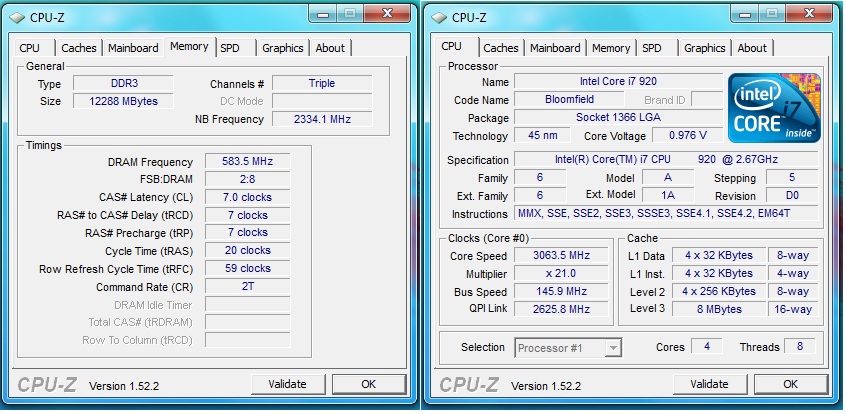This screenshot has width=846, height=414.
Task: Click the tRCD 7 clocks value
Action: [x=248, y=215]
